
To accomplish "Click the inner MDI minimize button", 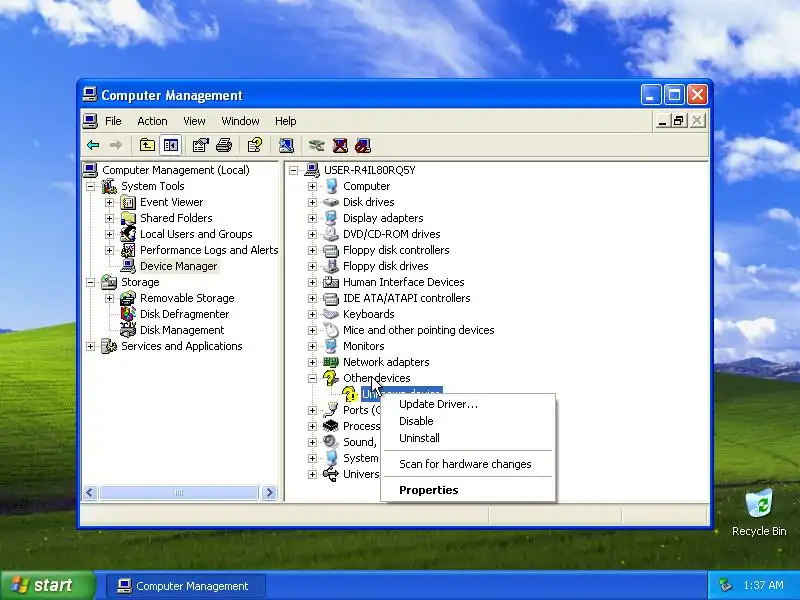I will (x=662, y=121).
